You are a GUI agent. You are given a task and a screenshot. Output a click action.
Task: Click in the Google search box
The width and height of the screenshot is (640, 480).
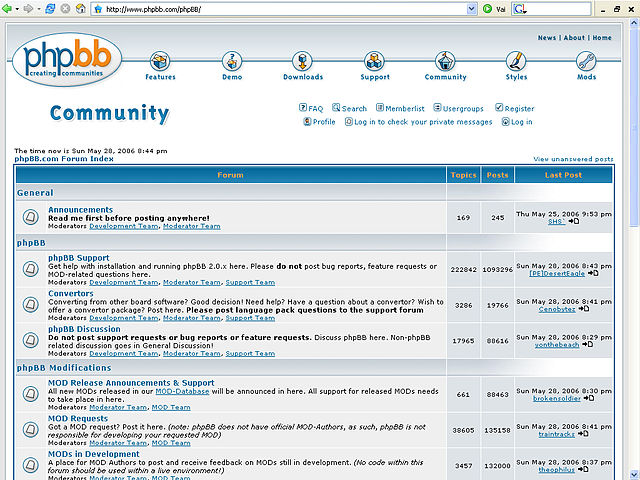[559, 9]
